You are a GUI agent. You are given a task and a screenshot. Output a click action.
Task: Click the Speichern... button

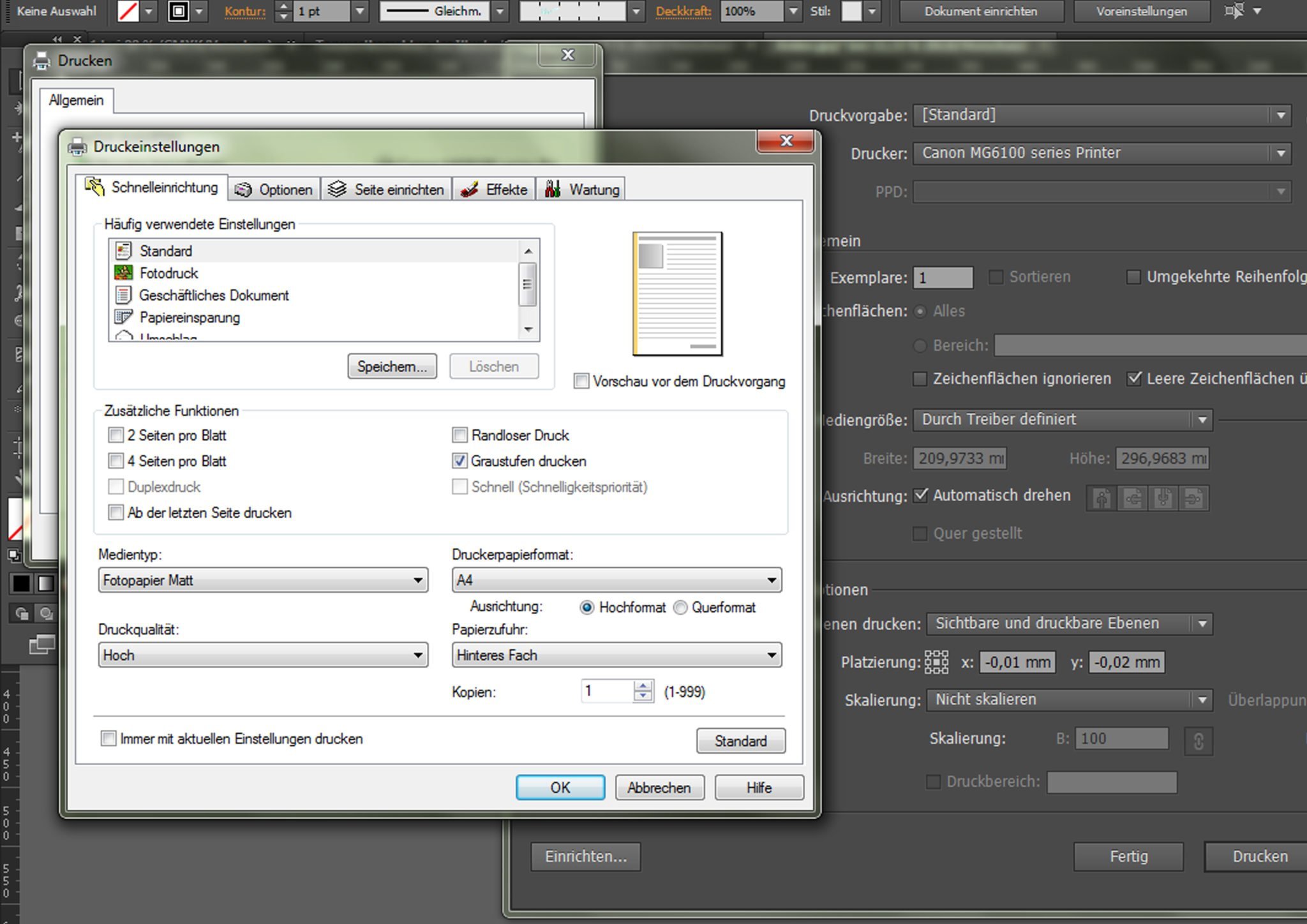point(392,366)
